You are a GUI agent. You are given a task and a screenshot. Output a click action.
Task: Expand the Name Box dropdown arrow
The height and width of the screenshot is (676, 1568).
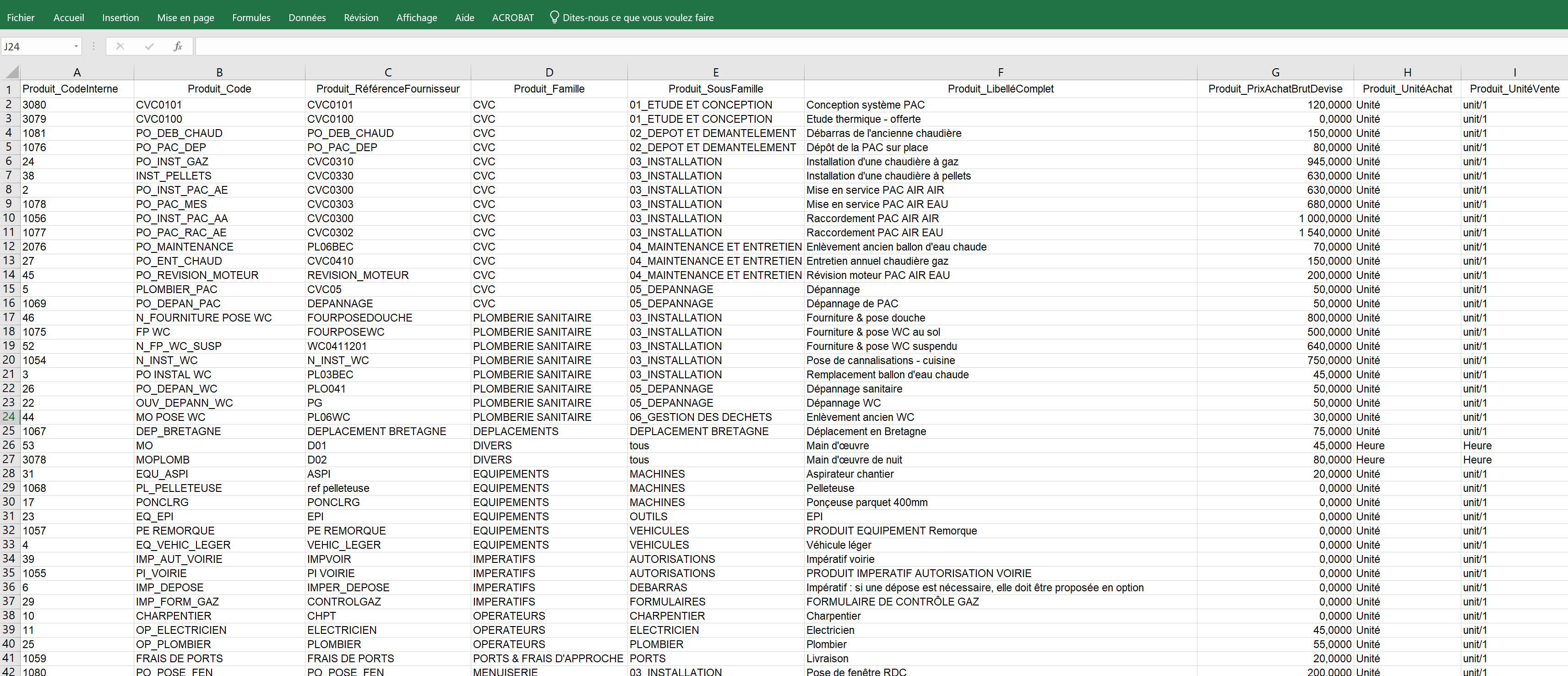click(x=76, y=46)
